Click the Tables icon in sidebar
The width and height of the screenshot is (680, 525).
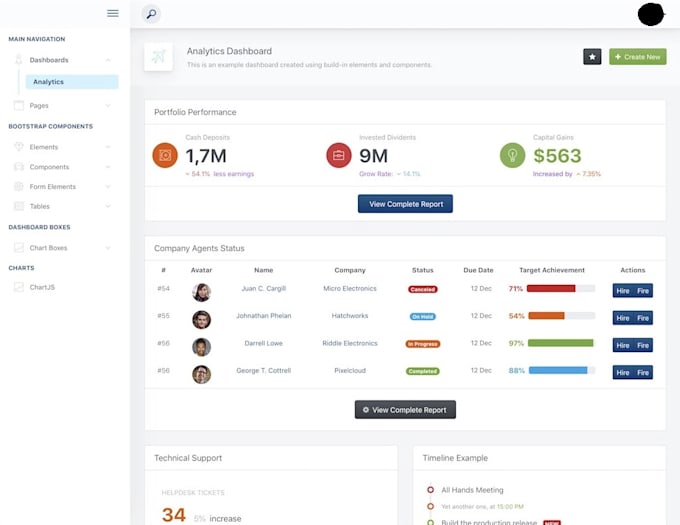coord(19,206)
